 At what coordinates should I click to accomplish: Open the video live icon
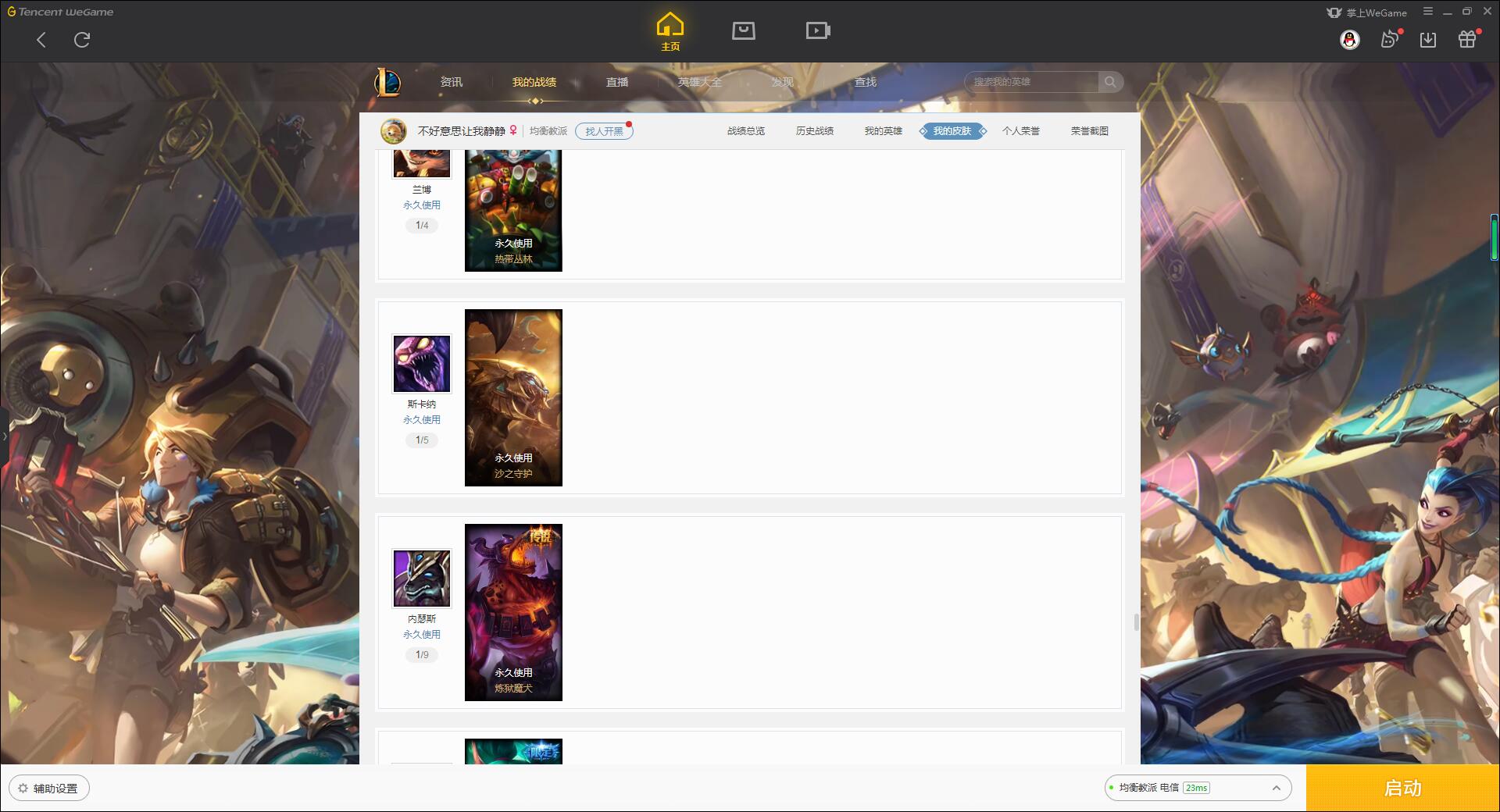(818, 30)
